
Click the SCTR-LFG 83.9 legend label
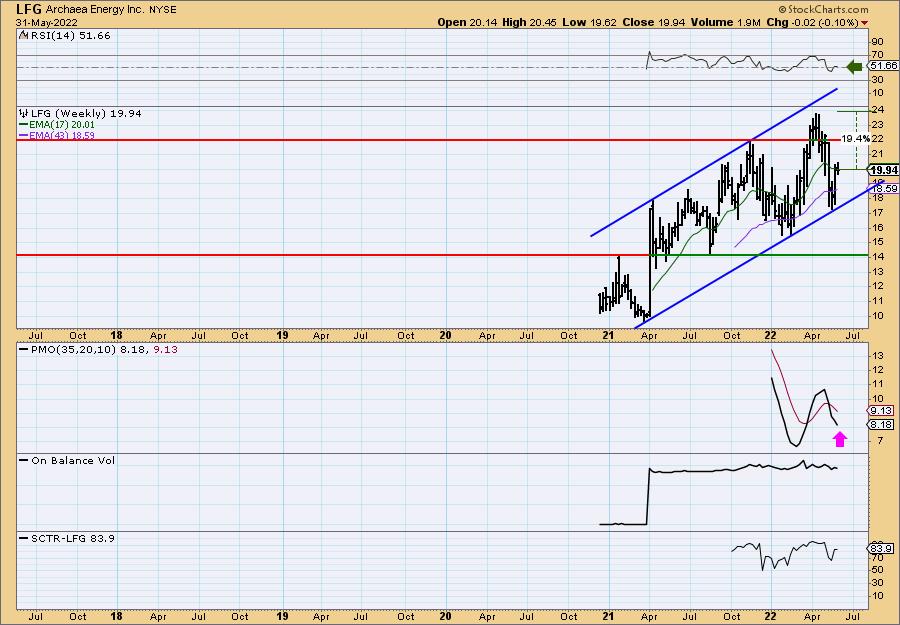73,538
